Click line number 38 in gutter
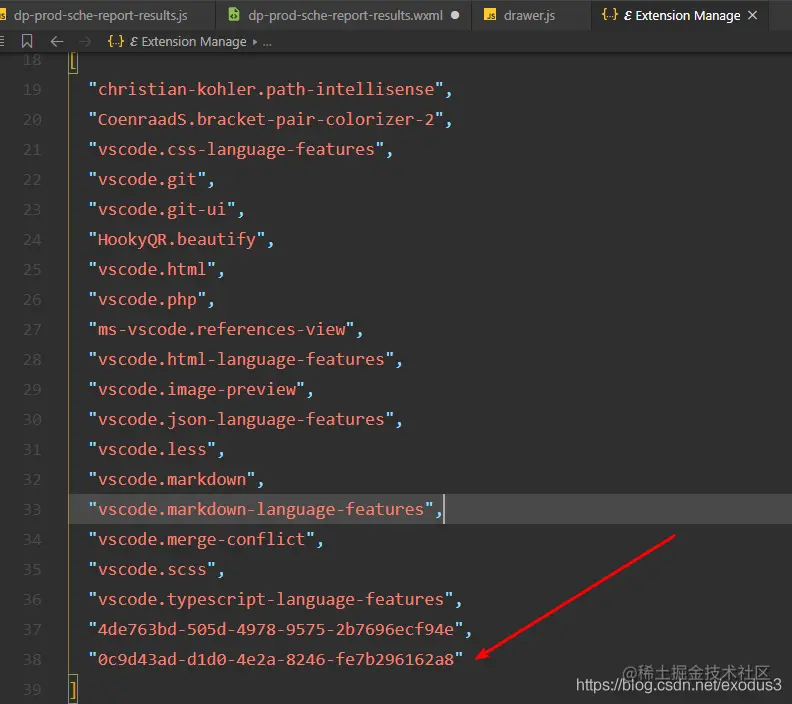This screenshot has width=792, height=704. point(32,660)
